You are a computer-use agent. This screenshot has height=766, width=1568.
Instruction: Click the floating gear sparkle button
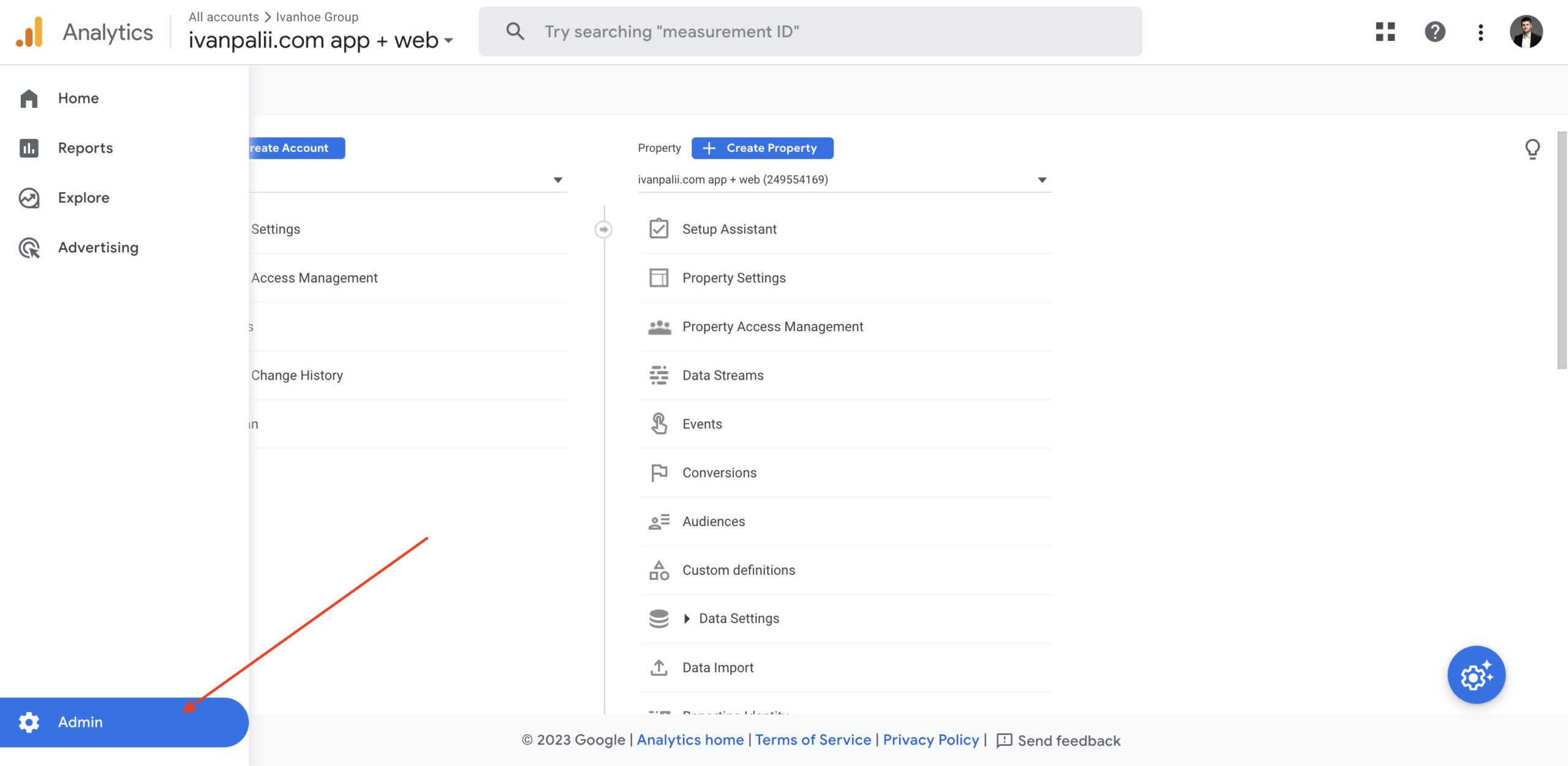coord(1476,675)
